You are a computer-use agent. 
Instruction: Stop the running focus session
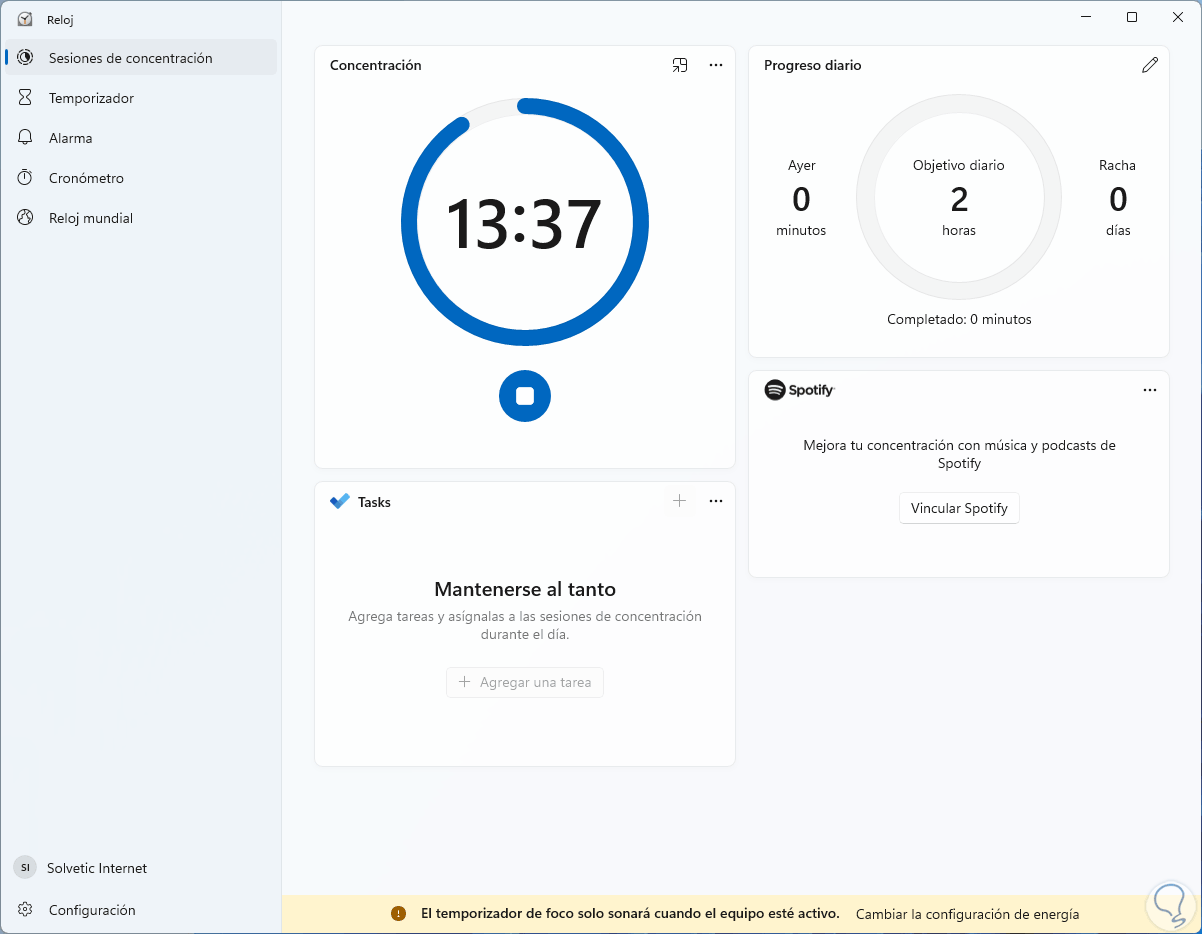(x=525, y=396)
